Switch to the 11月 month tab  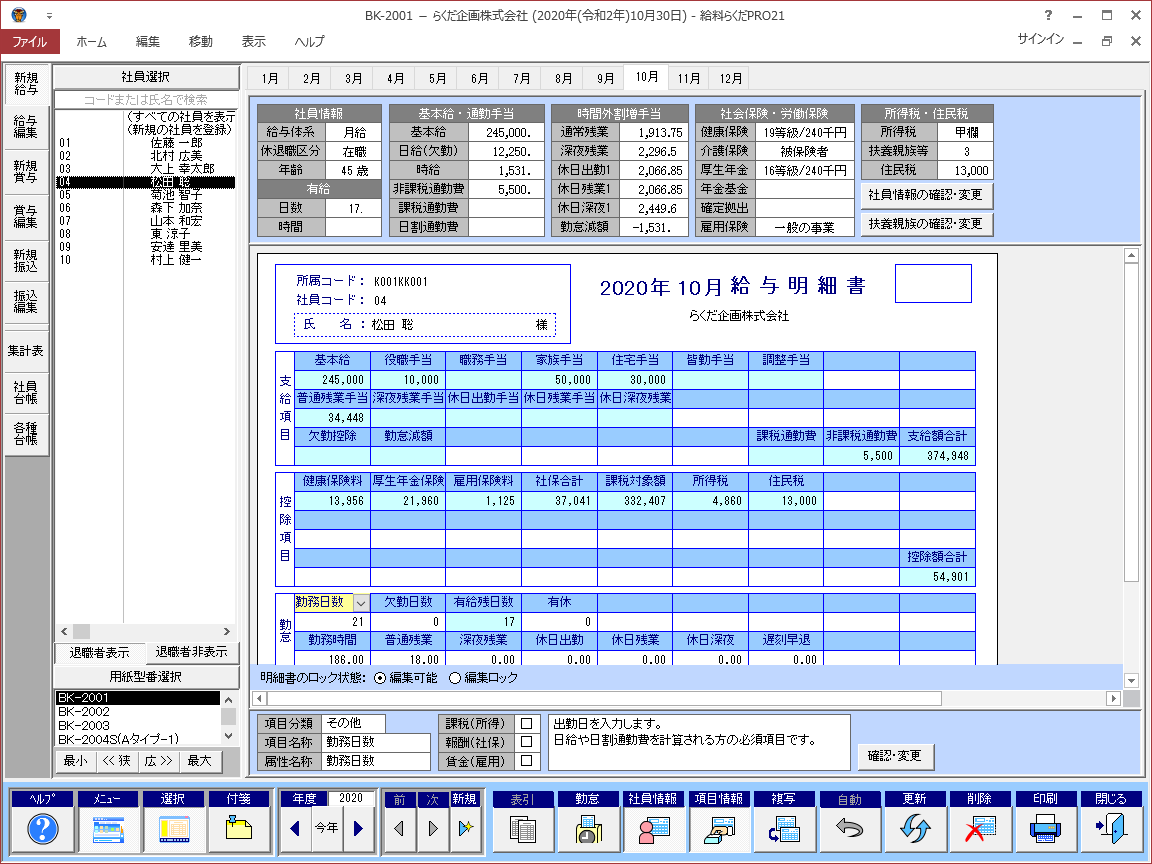[689, 79]
